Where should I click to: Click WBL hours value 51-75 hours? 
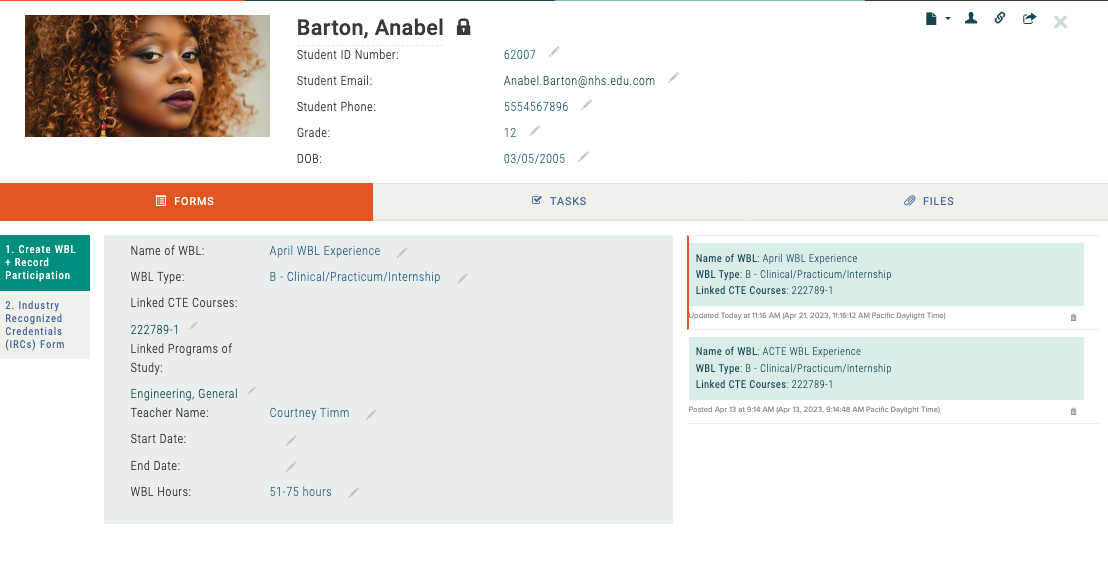(x=300, y=492)
